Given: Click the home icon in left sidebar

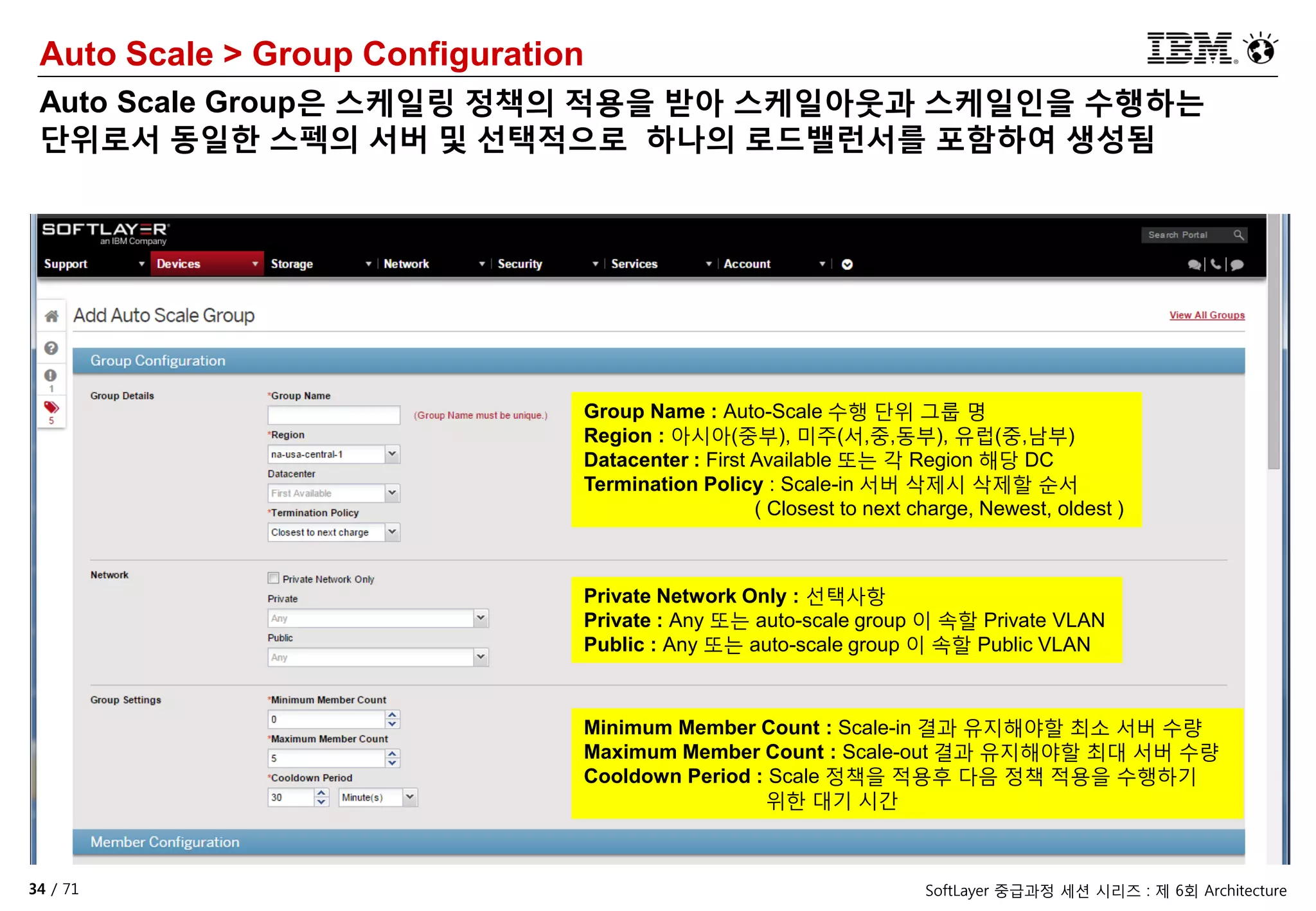Looking at the screenshot, I should 51,316.
